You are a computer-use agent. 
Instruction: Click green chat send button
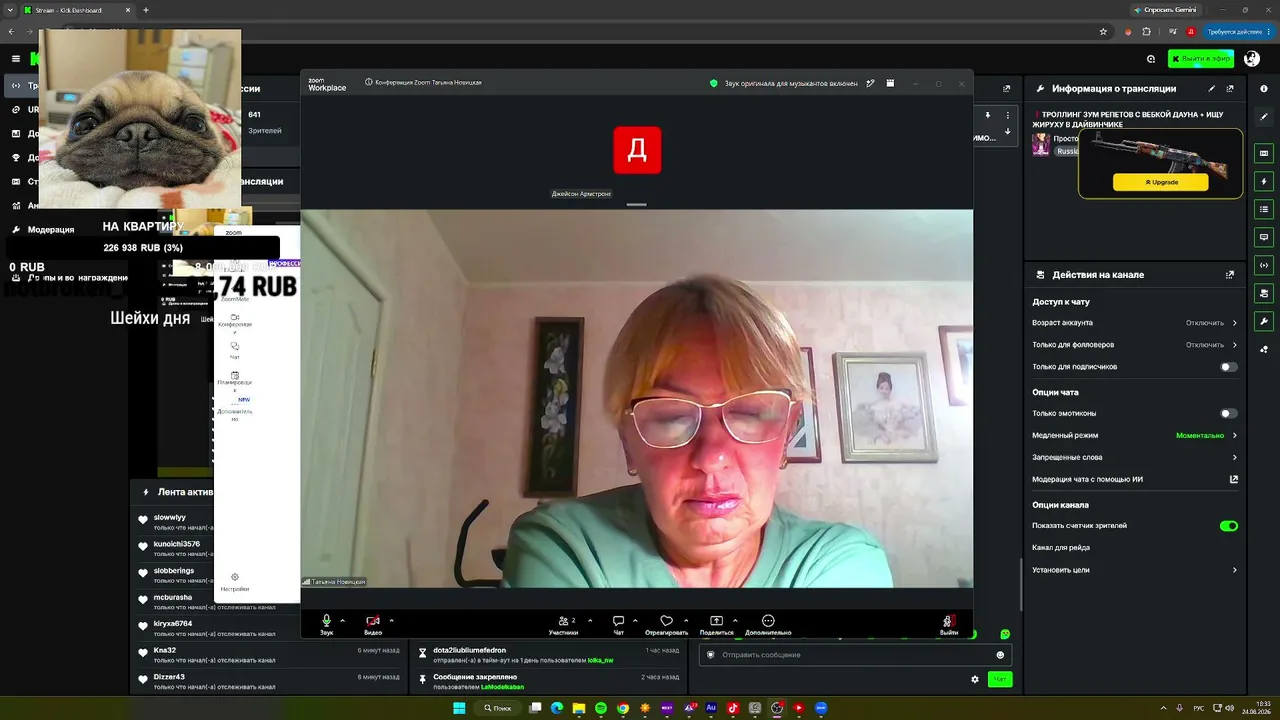[999, 679]
